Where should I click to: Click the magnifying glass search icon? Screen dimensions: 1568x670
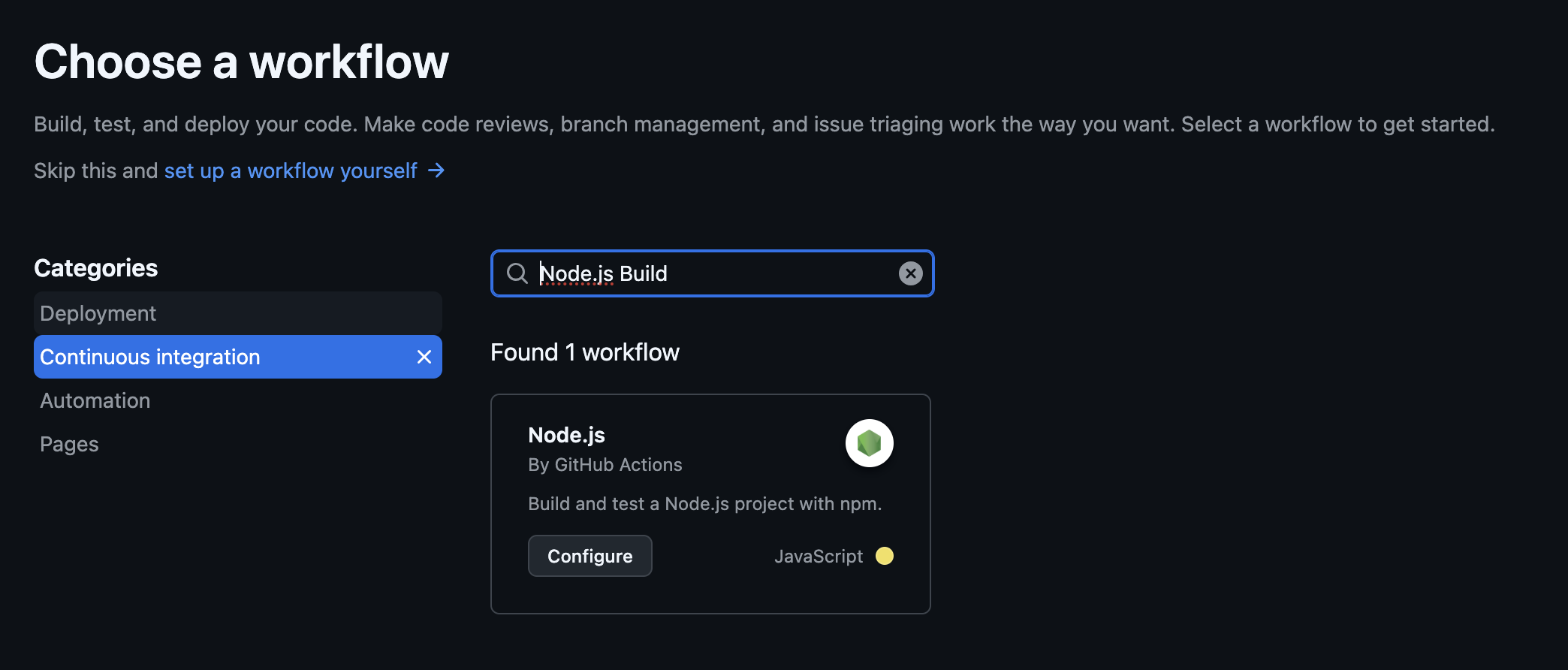click(517, 273)
